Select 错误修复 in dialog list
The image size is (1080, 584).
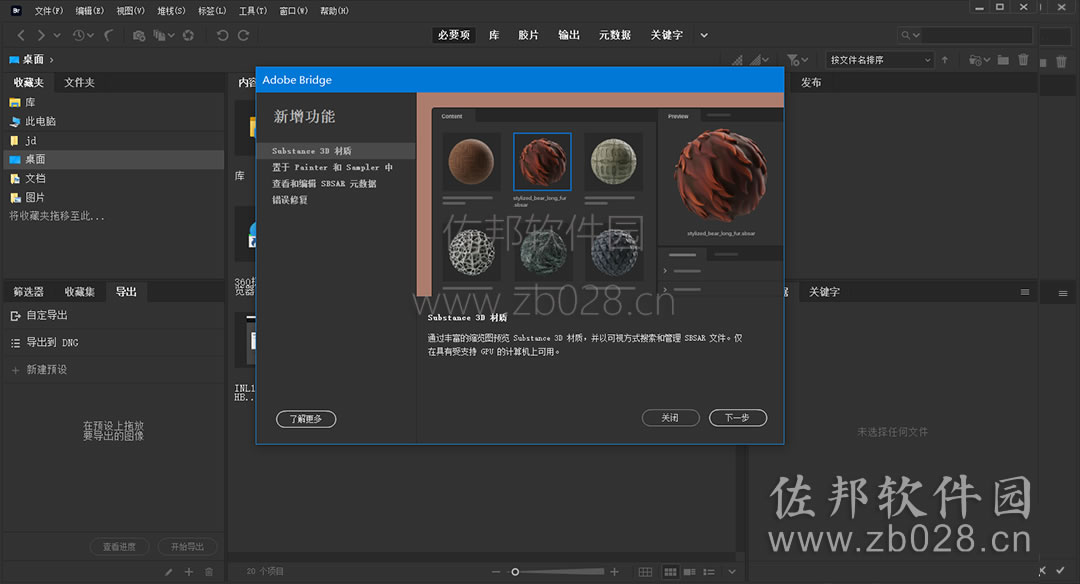[x=290, y=200]
